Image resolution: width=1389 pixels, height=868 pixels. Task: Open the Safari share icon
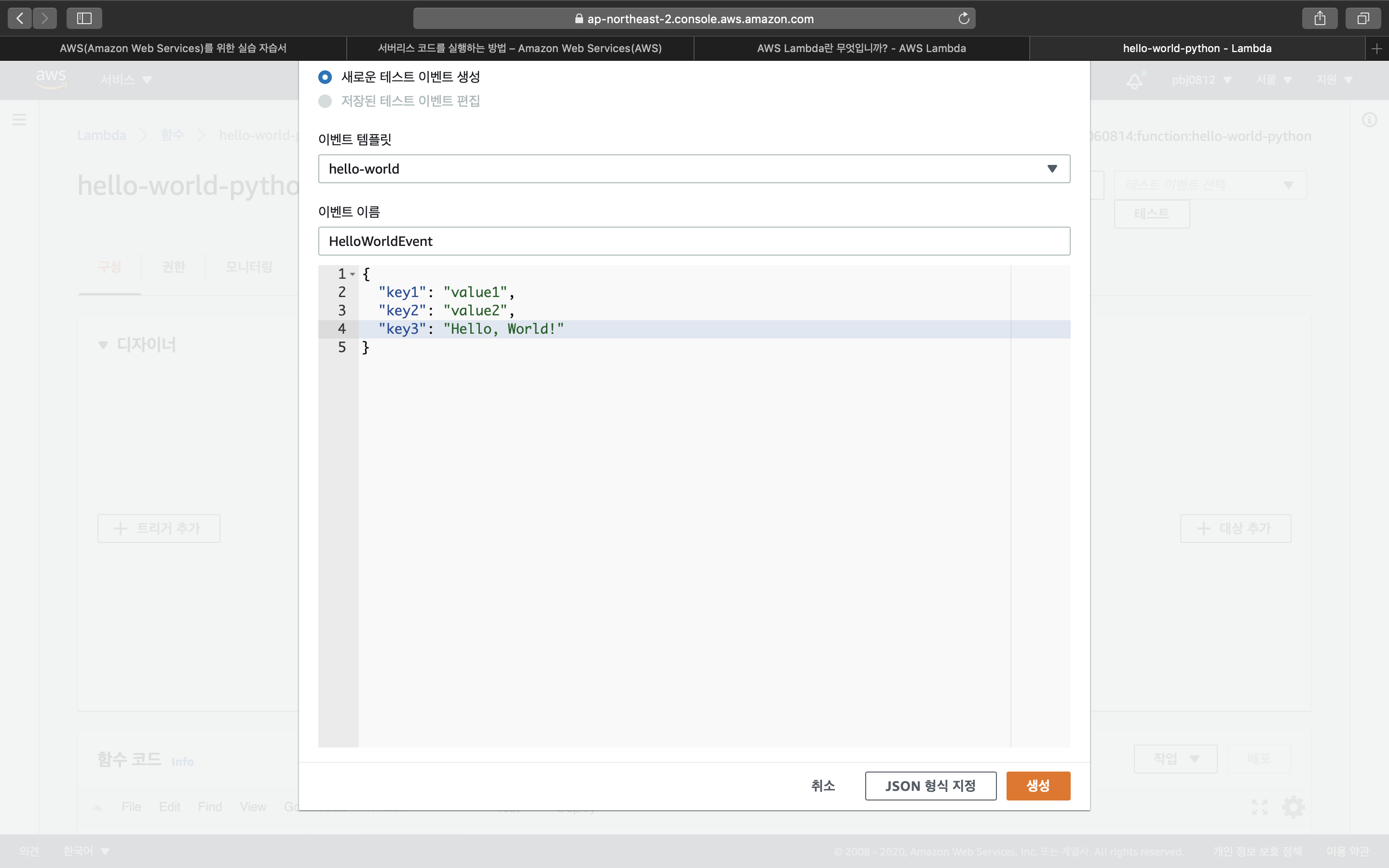point(1320,18)
